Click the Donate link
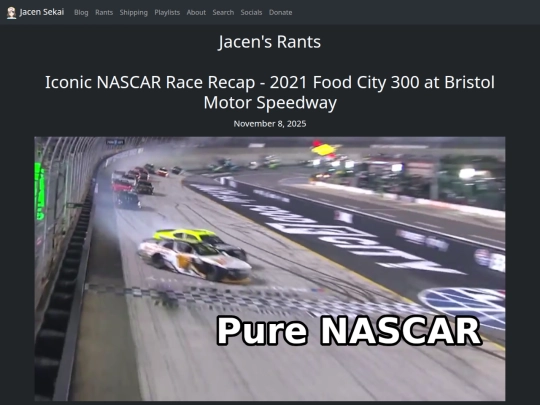Image resolution: width=540 pixels, height=405 pixels. 280,12
